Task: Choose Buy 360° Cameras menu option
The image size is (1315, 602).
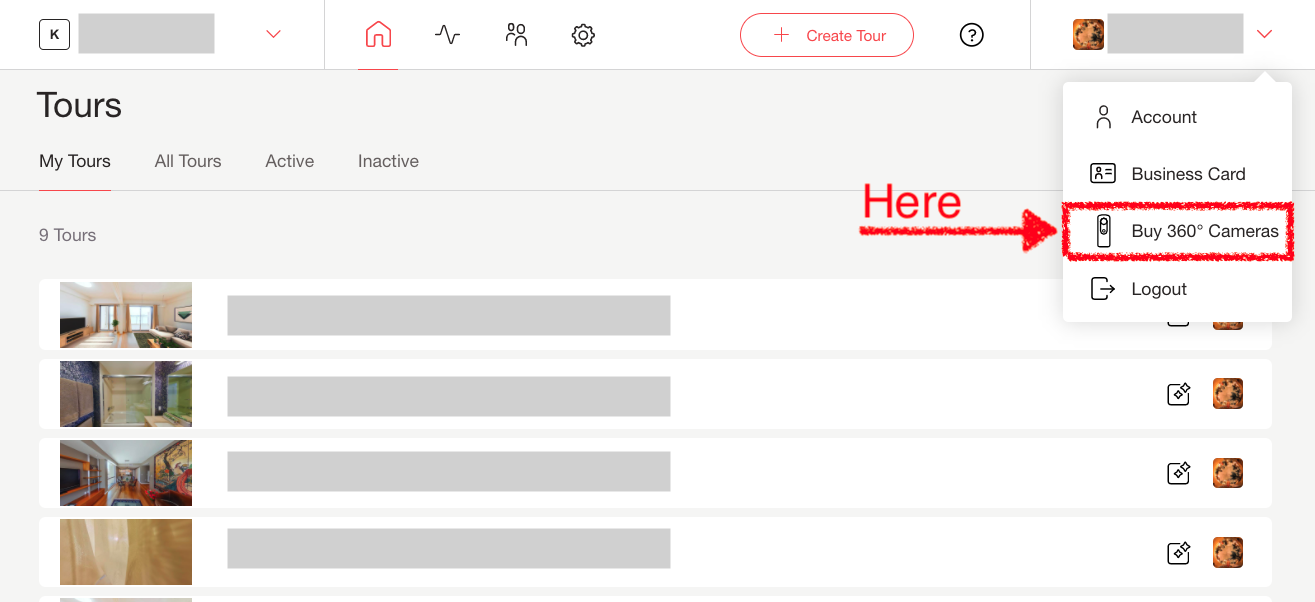Action: pos(1204,231)
